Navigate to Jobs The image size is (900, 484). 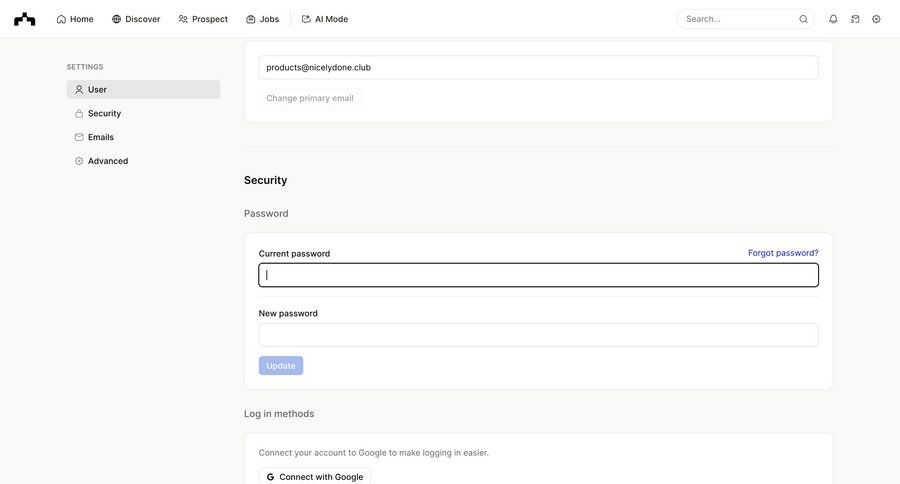[x=262, y=19]
